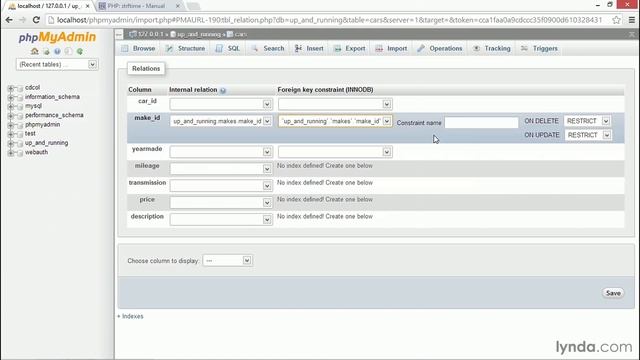
Task: Switch to PHP strftime Manual browser tab
Action: tap(139, 6)
